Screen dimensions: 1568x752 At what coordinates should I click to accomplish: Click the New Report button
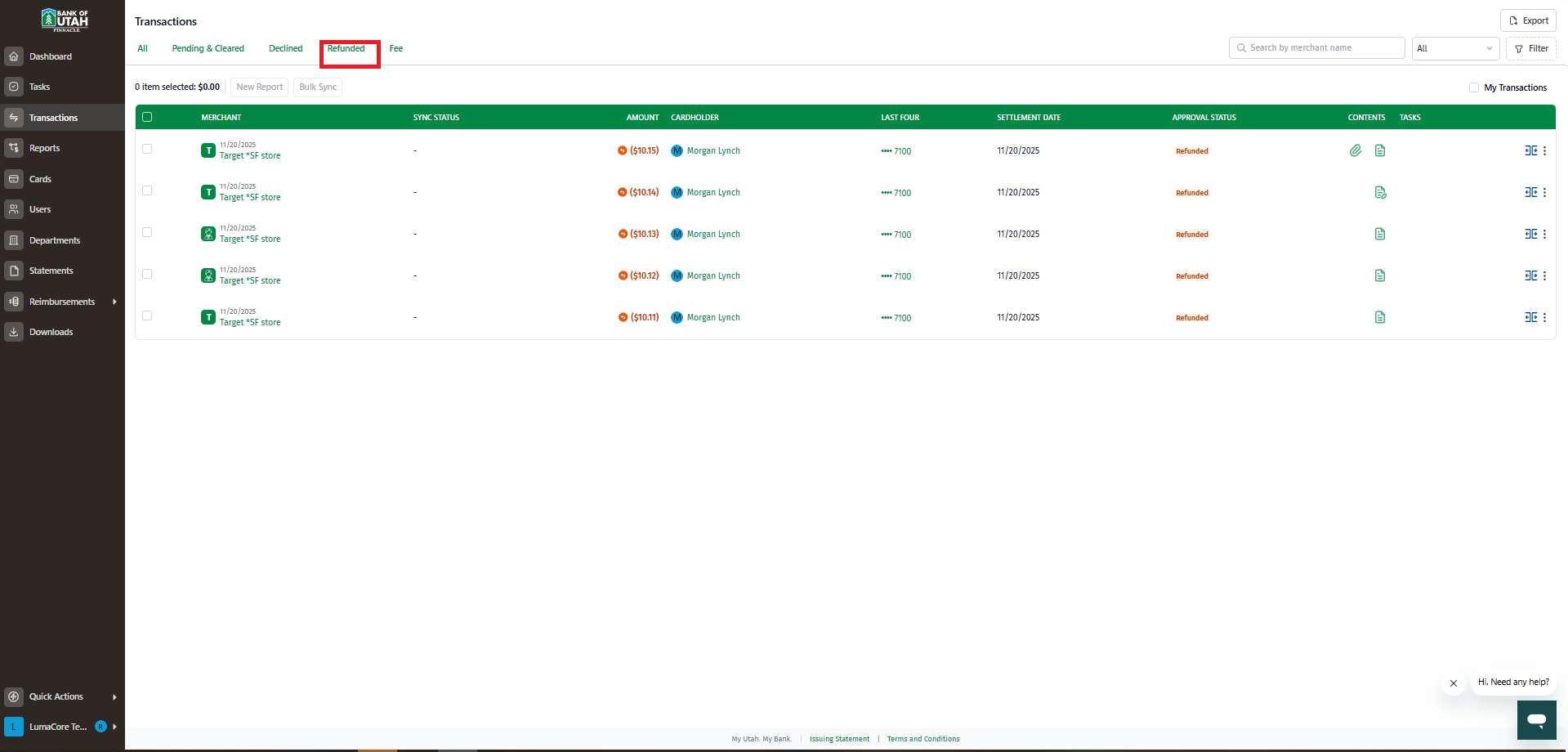pyautogui.click(x=259, y=87)
